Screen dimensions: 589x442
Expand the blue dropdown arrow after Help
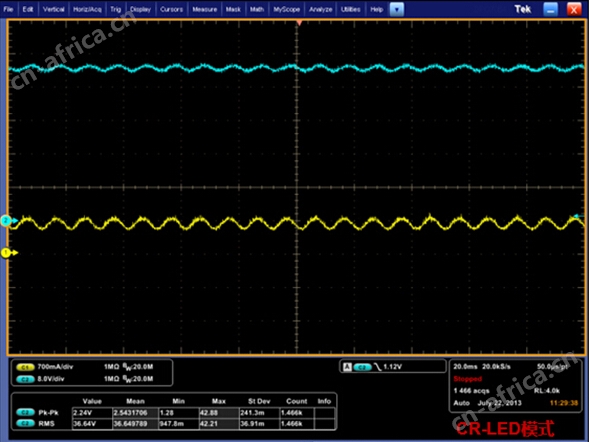[x=397, y=9]
